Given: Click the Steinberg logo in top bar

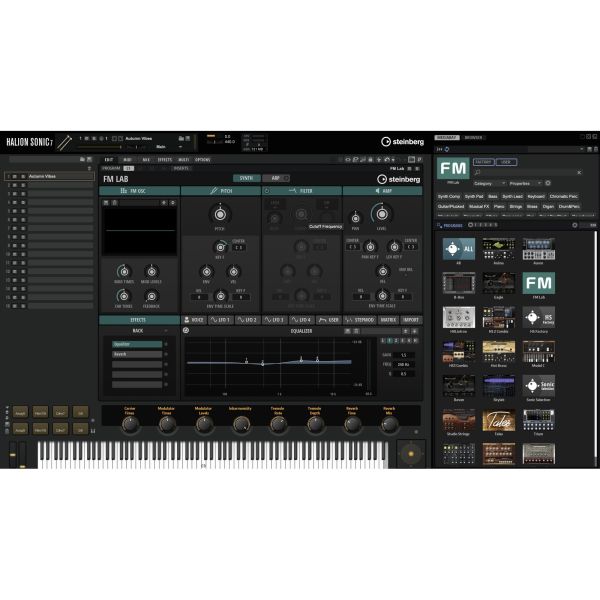Looking at the screenshot, I should [403, 142].
